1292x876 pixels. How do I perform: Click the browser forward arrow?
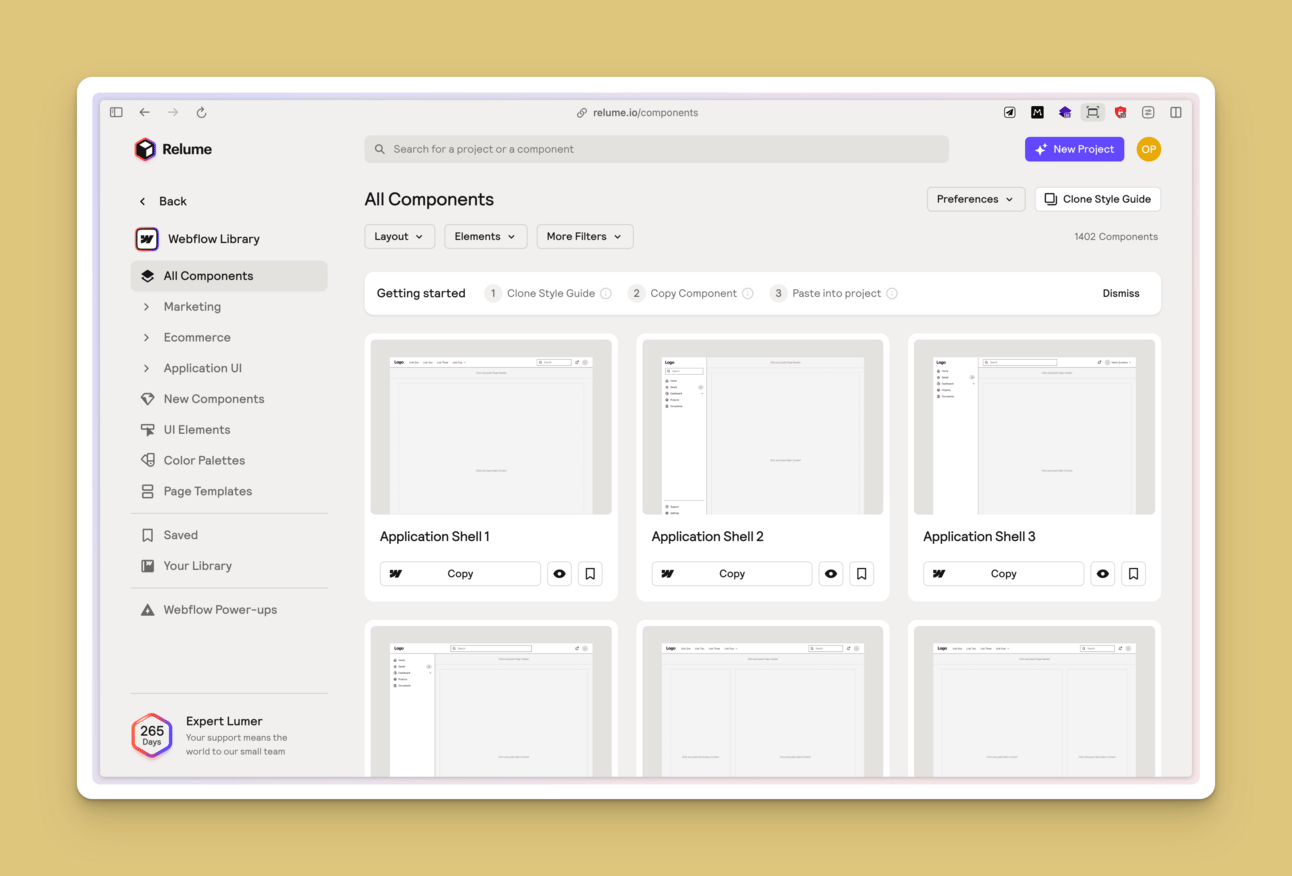click(173, 112)
